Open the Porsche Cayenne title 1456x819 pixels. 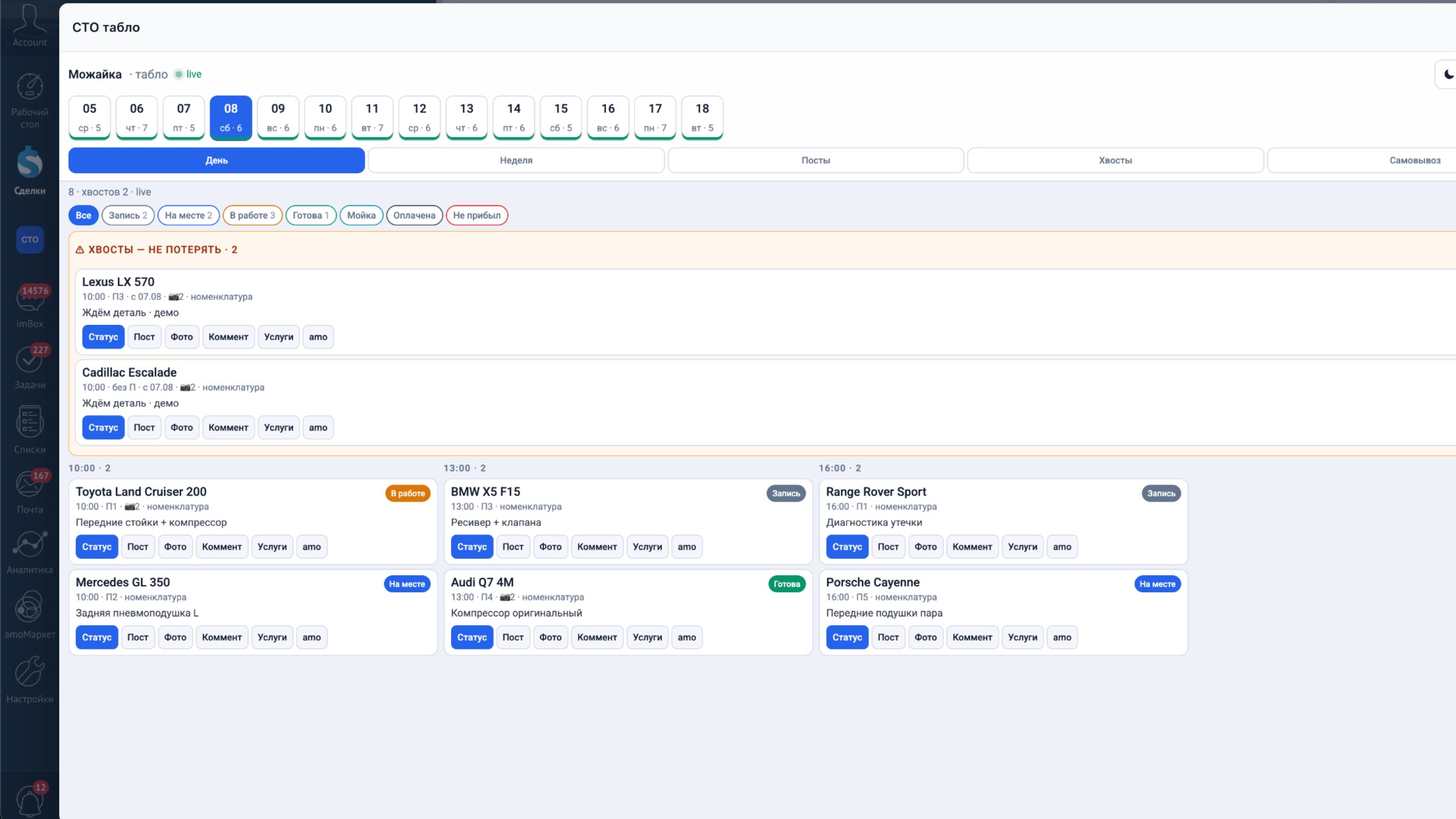coord(873,583)
